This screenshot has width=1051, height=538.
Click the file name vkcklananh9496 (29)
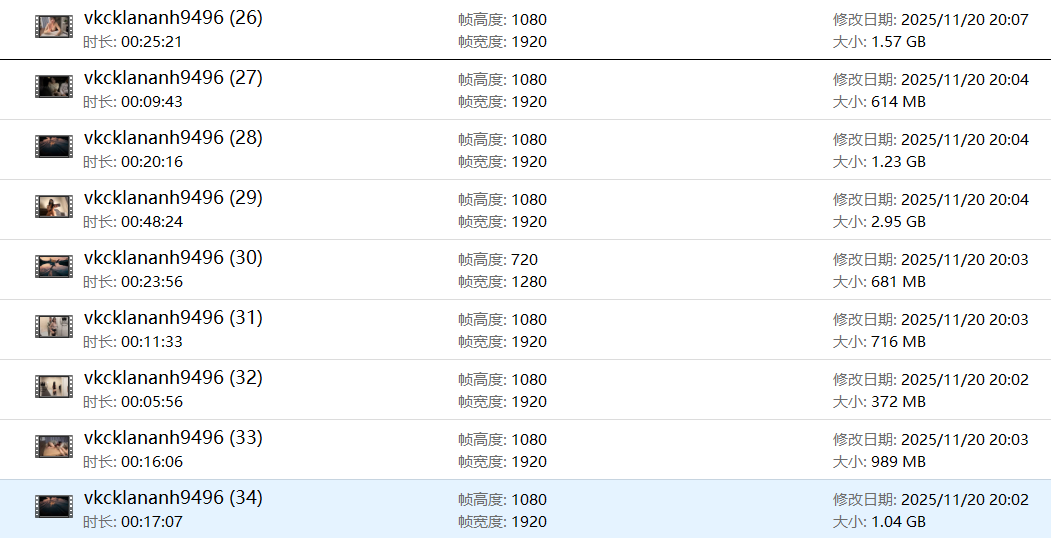(x=173, y=198)
